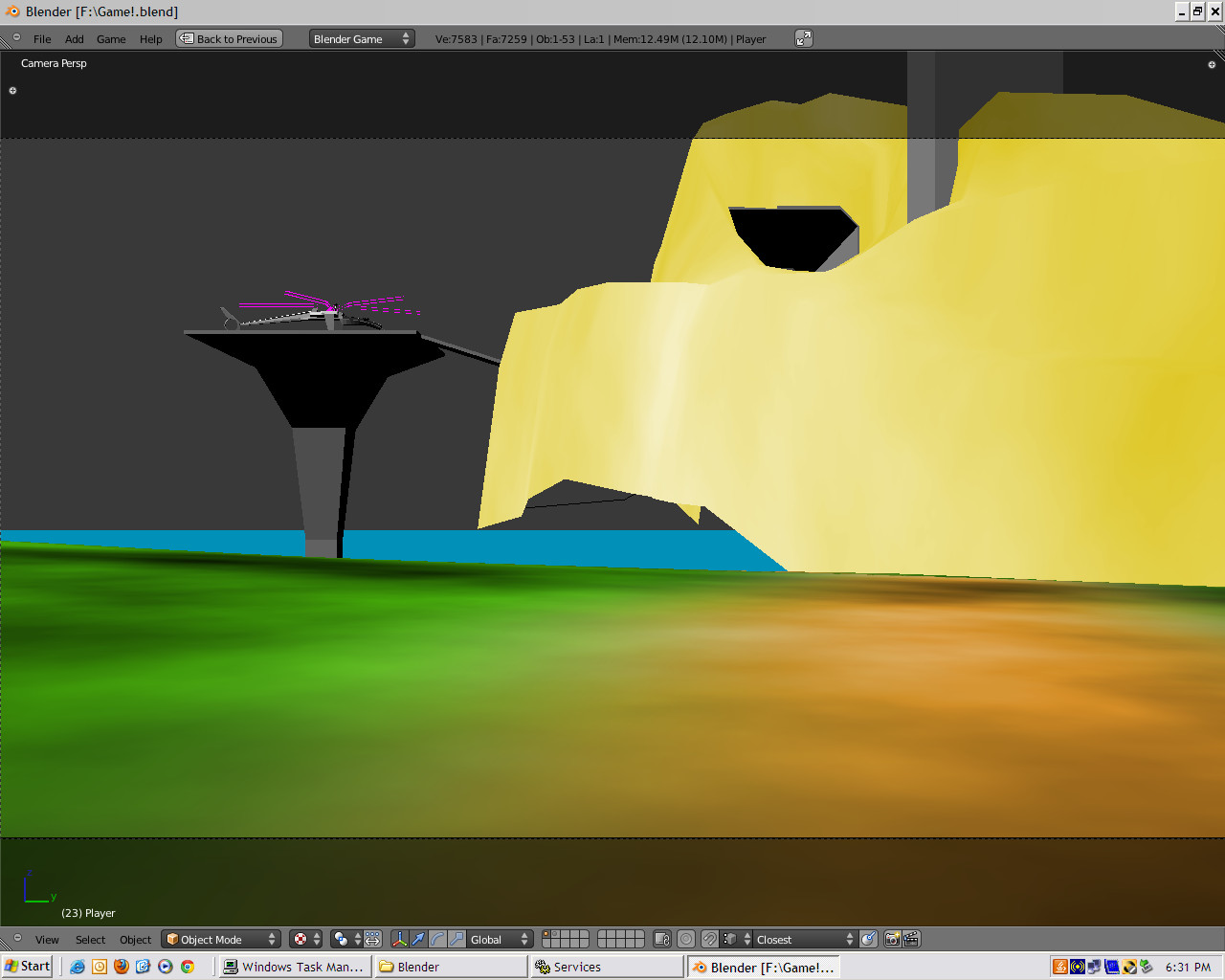Screen dimensions: 1225x980
Task: Switch to Blender folder taskbar button
Action: click(451, 967)
